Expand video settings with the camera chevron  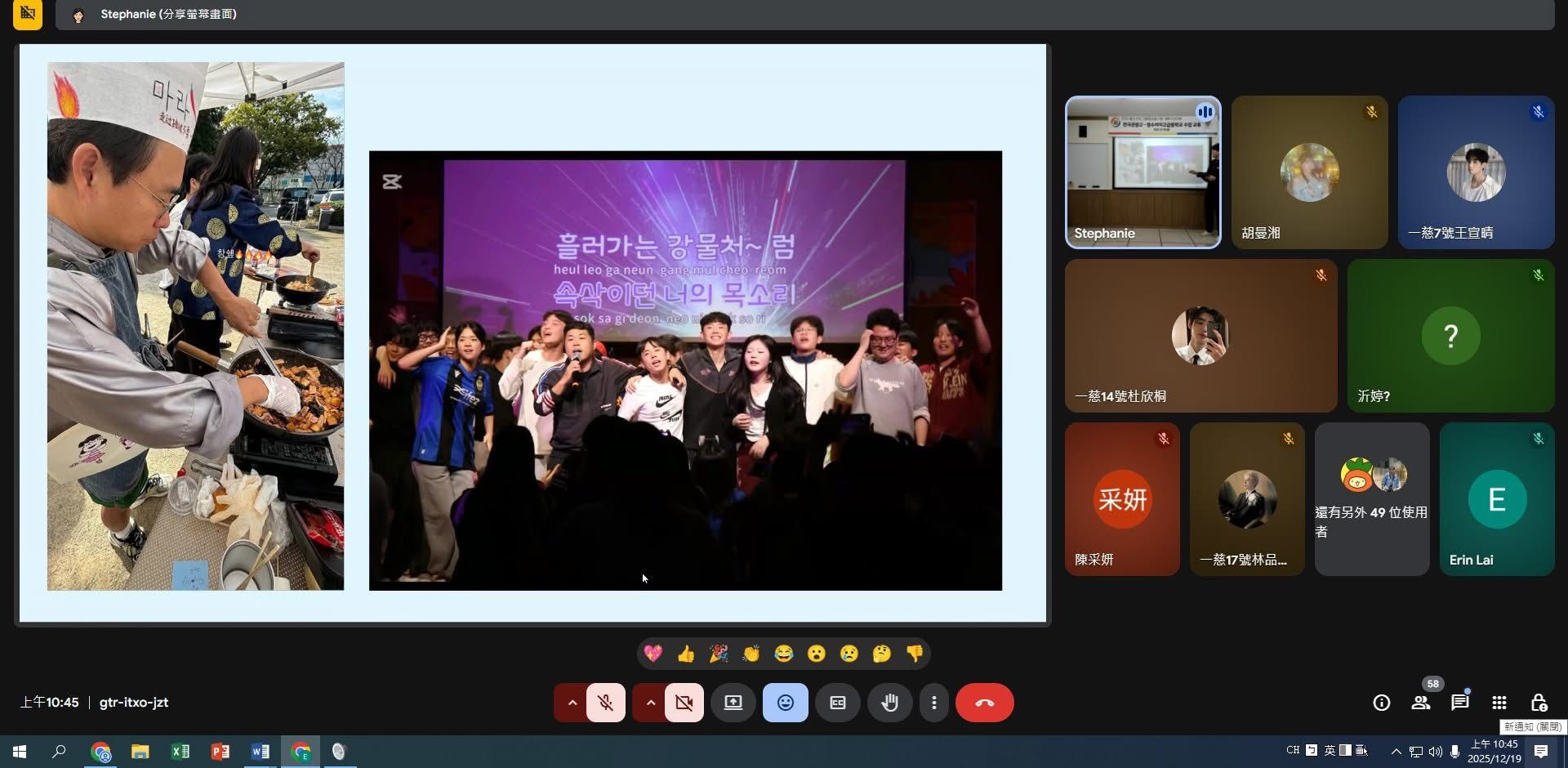pos(650,702)
